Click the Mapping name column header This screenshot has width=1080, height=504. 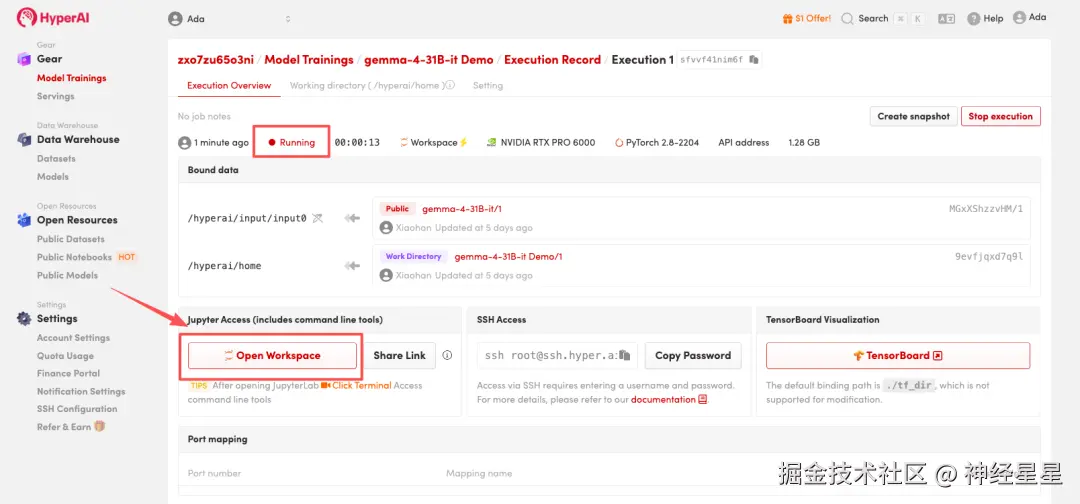(x=479, y=474)
